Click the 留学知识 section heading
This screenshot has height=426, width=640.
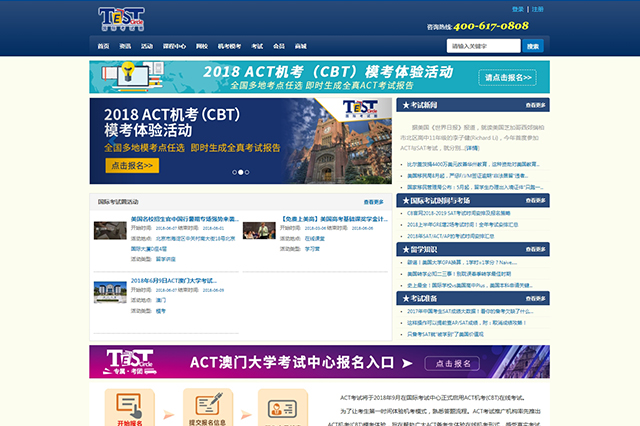(x=420, y=249)
